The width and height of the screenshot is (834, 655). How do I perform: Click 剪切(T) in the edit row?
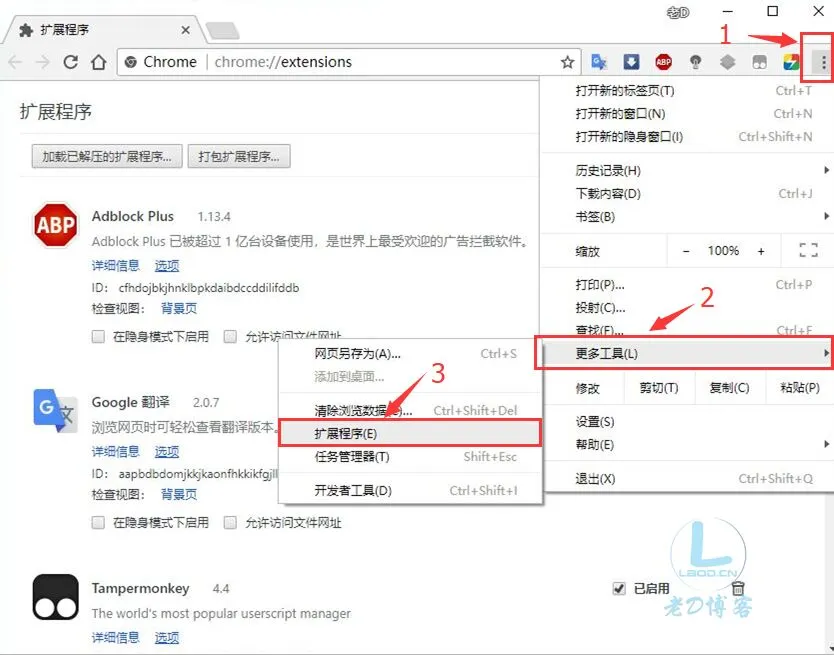coord(659,387)
